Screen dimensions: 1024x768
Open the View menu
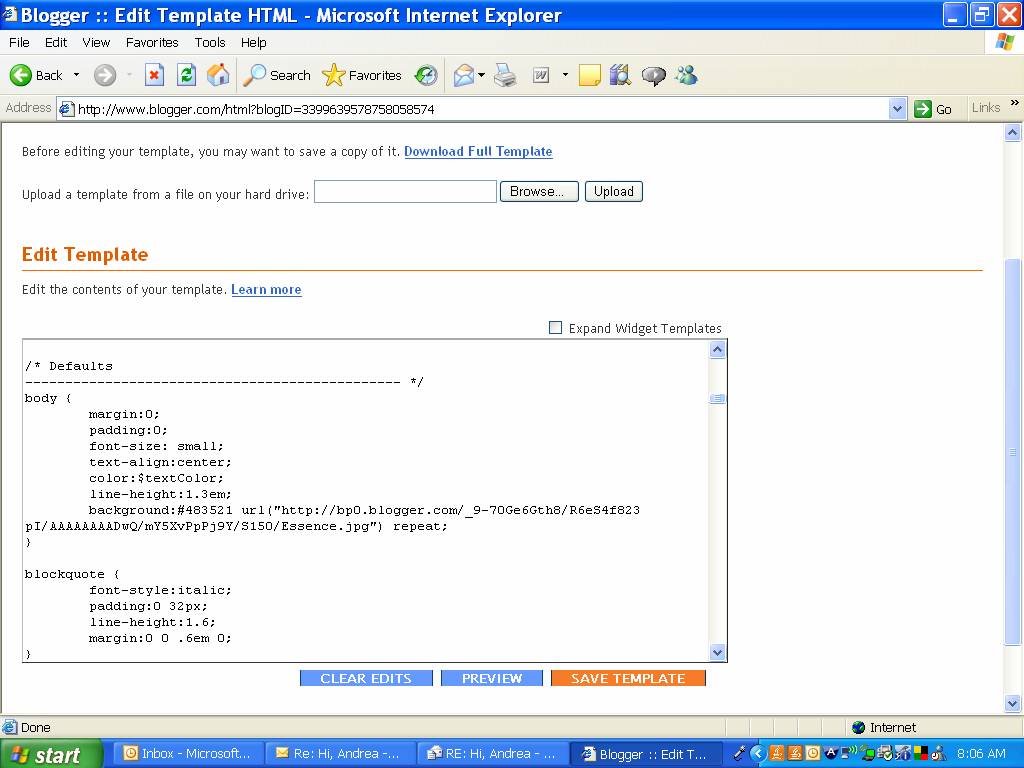click(96, 42)
